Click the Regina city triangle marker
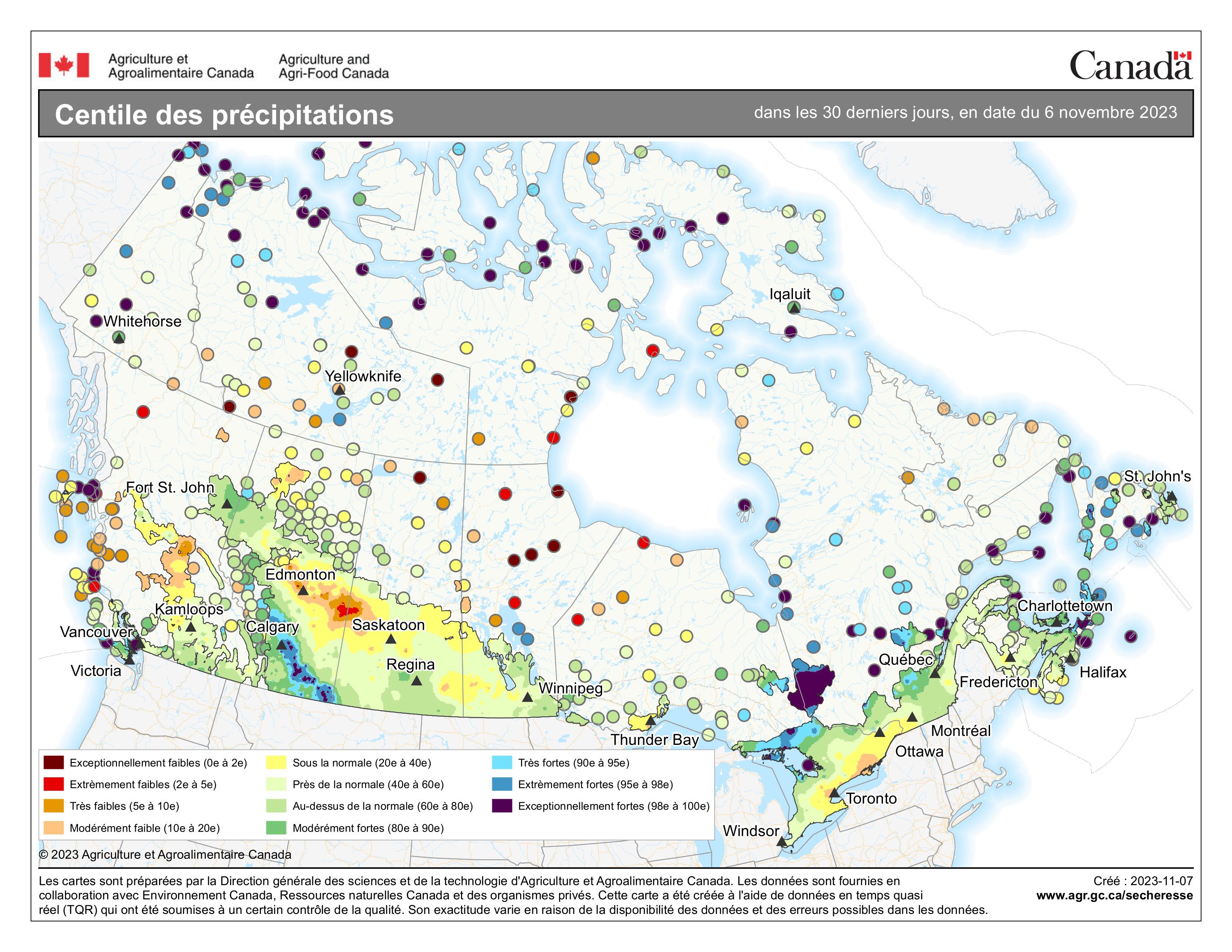Screen dimensions: 1232x952 point(416,681)
